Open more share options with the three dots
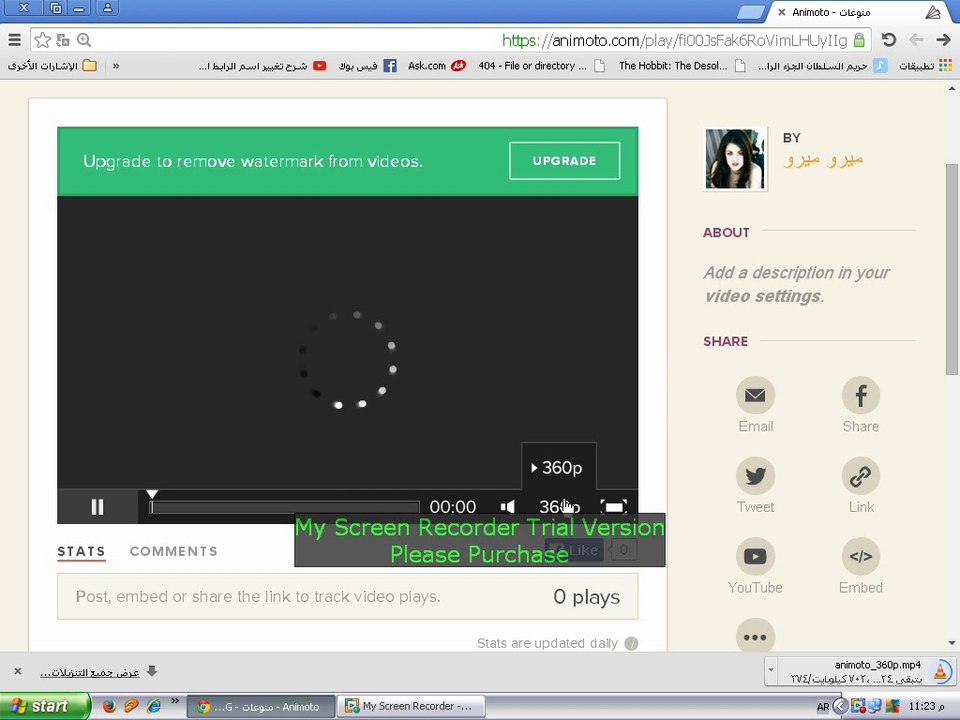The width and height of the screenshot is (960, 720). click(755, 637)
